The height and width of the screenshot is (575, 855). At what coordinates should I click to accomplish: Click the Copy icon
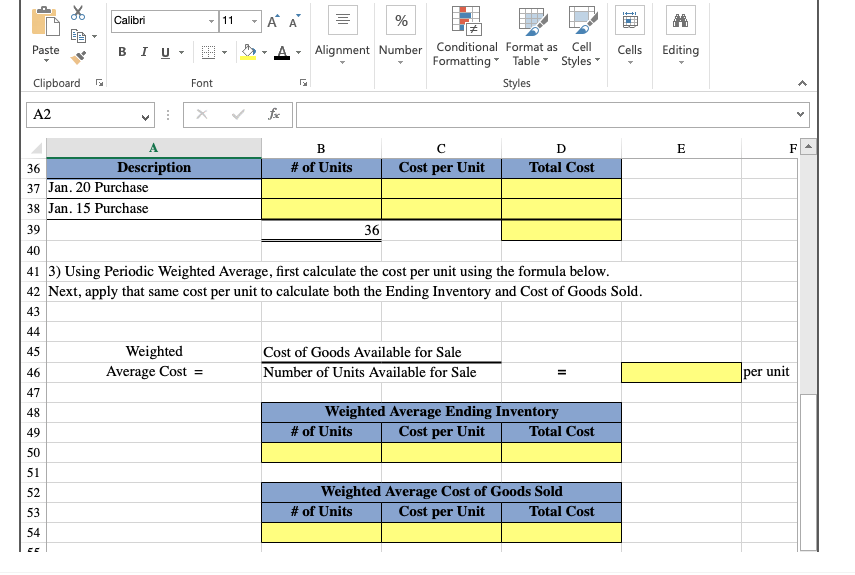tap(78, 36)
